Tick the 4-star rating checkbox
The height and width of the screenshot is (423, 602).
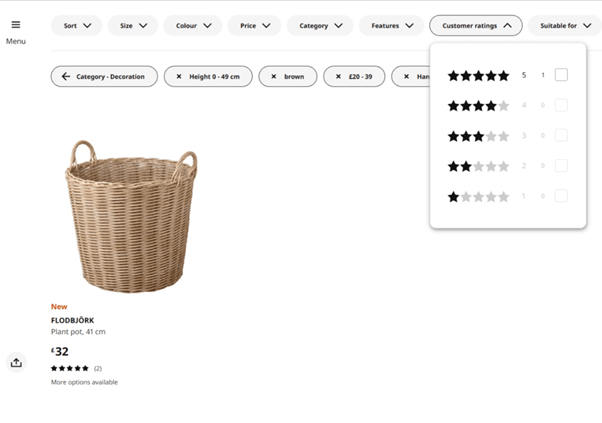[561, 105]
